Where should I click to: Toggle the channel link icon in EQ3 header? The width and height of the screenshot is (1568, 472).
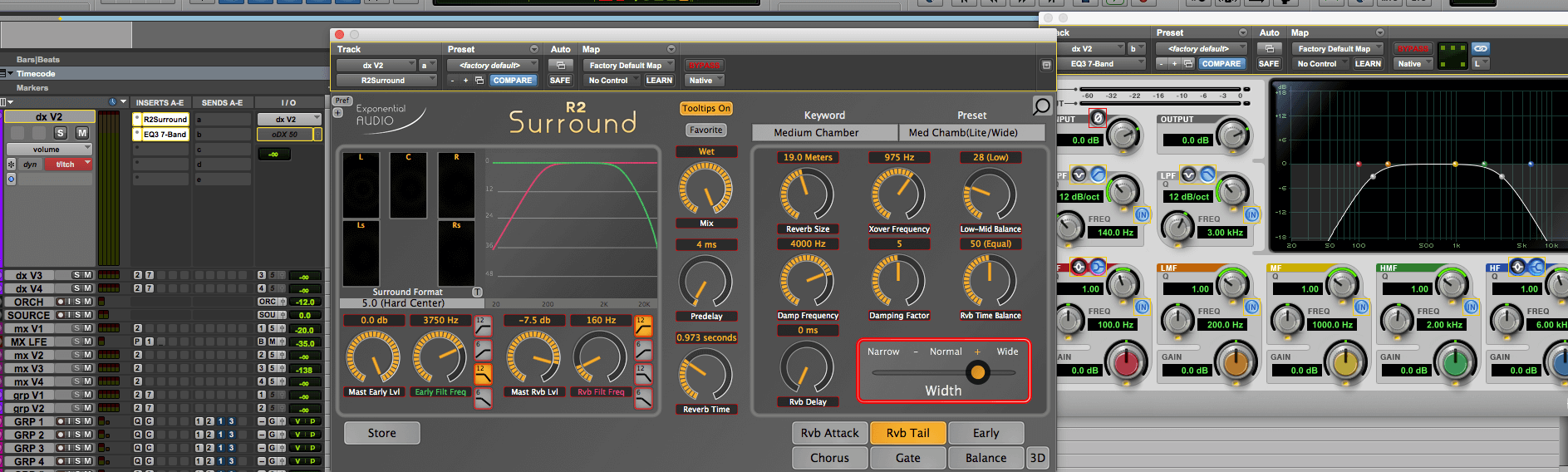[1481, 48]
